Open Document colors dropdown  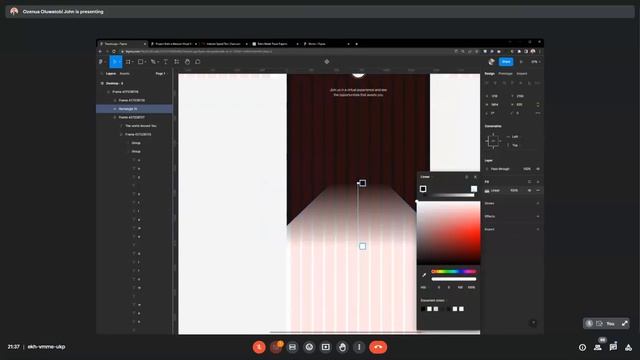[x=433, y=300]
